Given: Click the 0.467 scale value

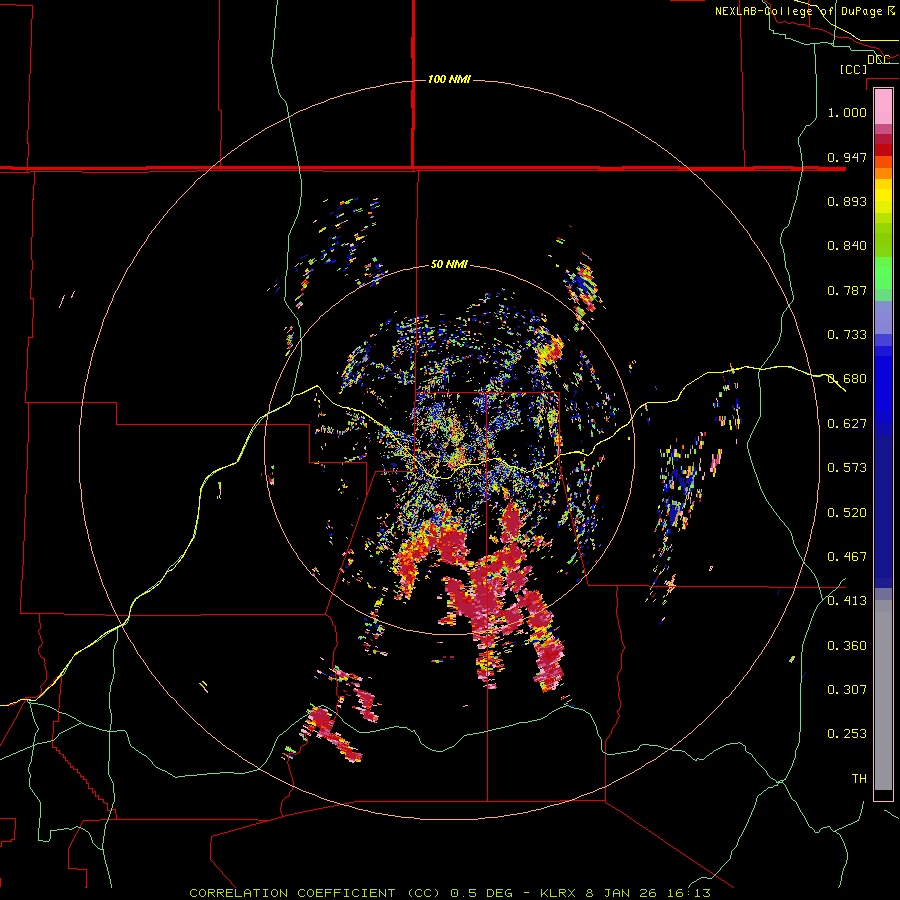Looking at the screenshot, I should point(847,556).
